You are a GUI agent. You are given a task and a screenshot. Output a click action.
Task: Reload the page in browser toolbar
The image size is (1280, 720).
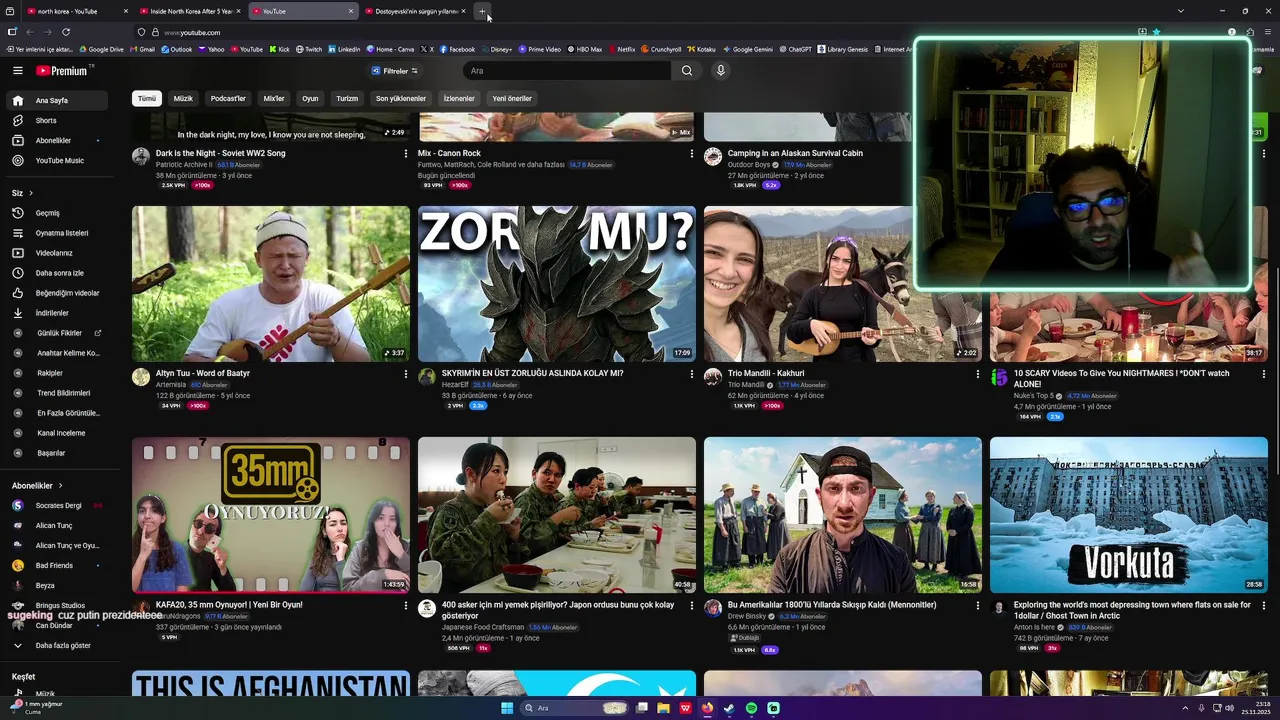coord(65,32)
